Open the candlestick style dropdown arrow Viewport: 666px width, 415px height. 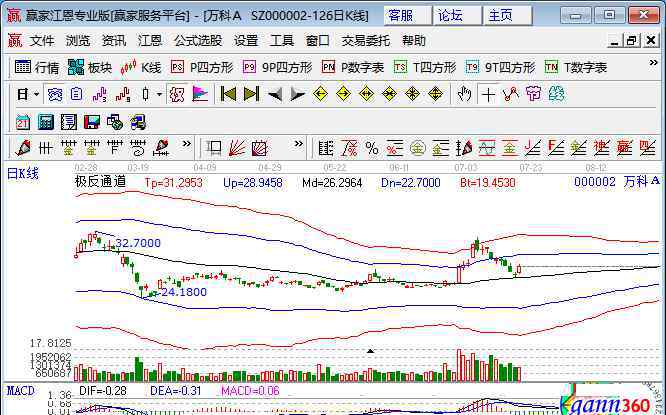[159, 94]
